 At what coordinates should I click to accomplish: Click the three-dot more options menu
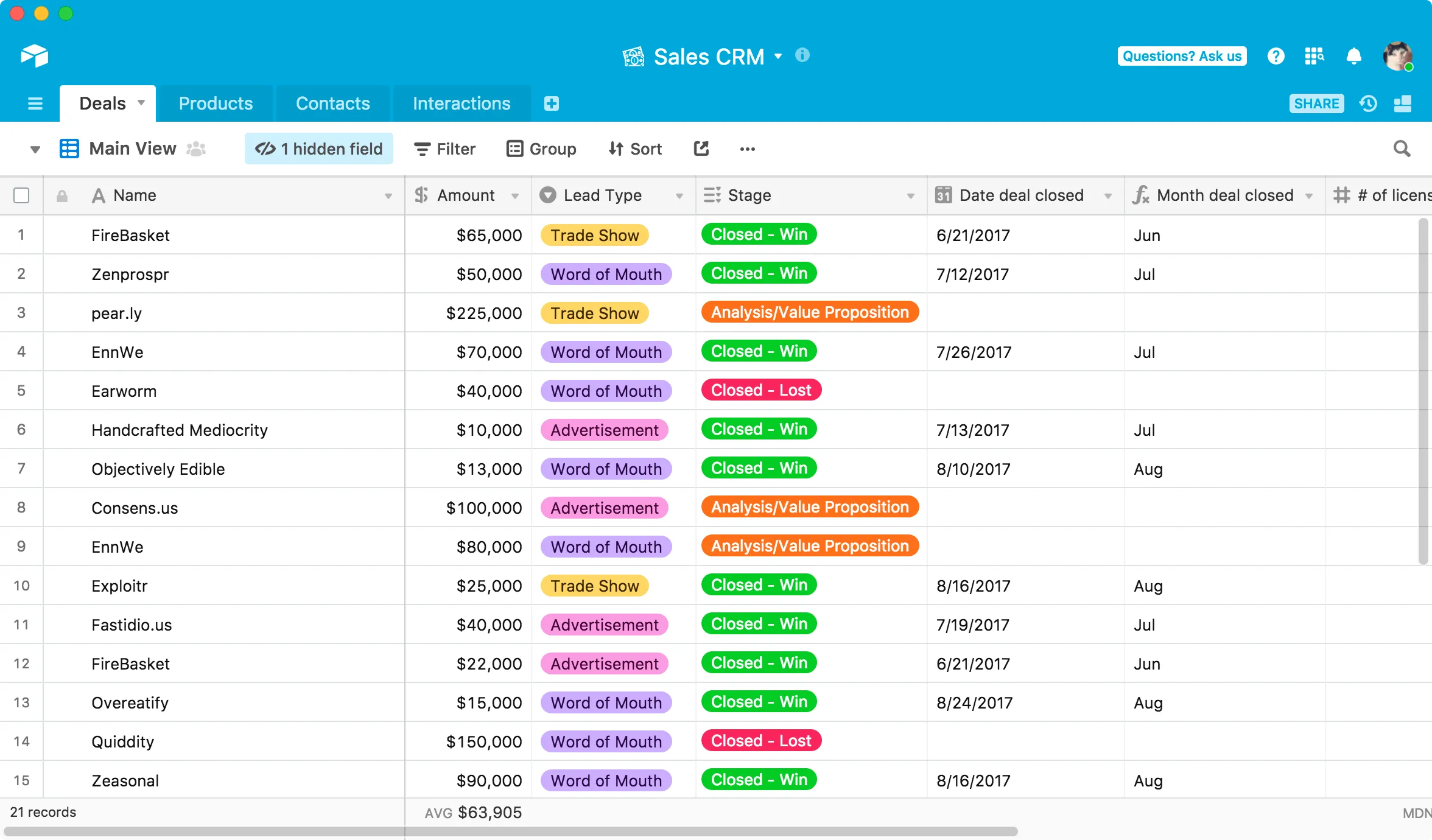747,148
